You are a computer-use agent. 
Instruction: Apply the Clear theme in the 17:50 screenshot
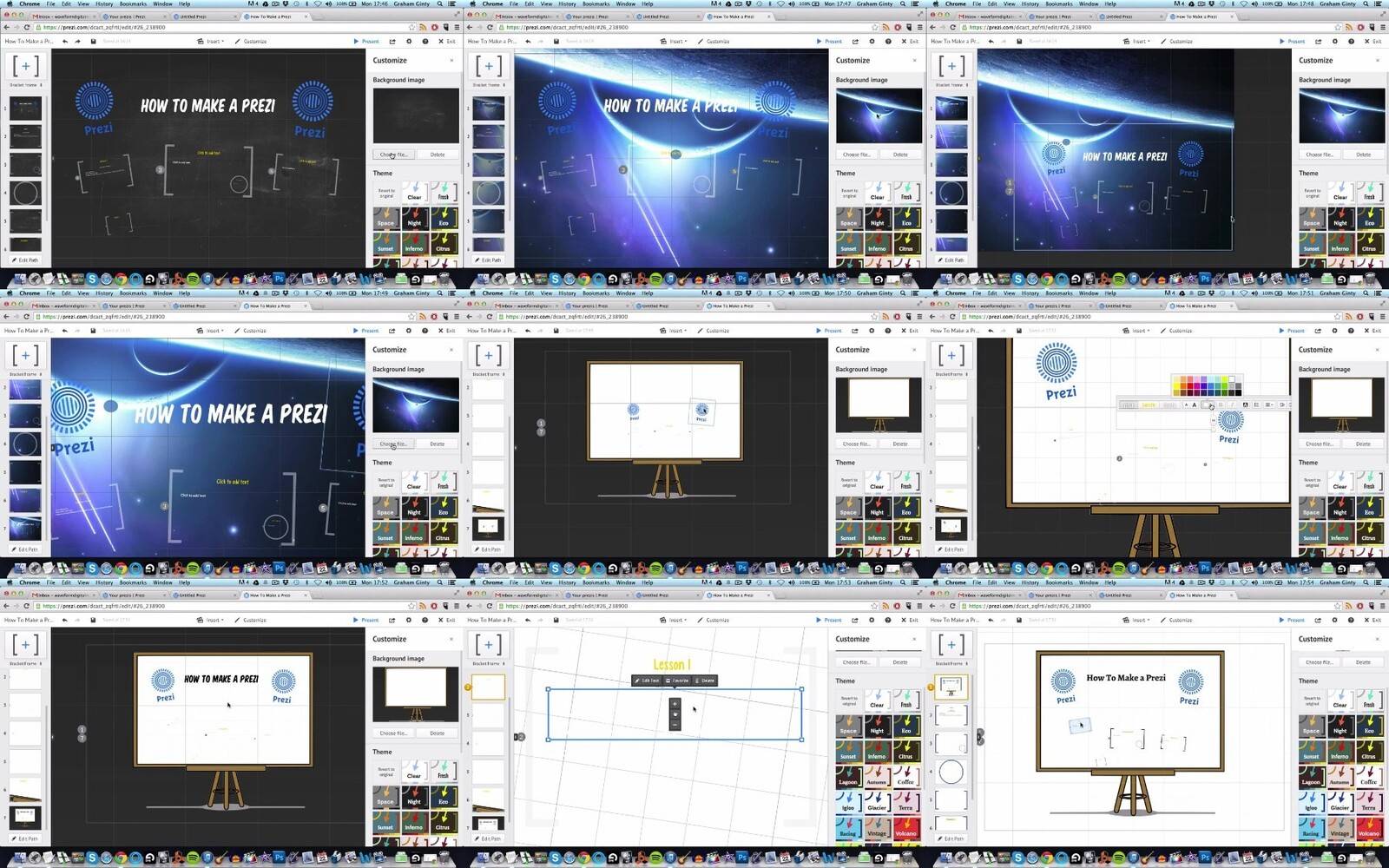(x=878, y=482)
